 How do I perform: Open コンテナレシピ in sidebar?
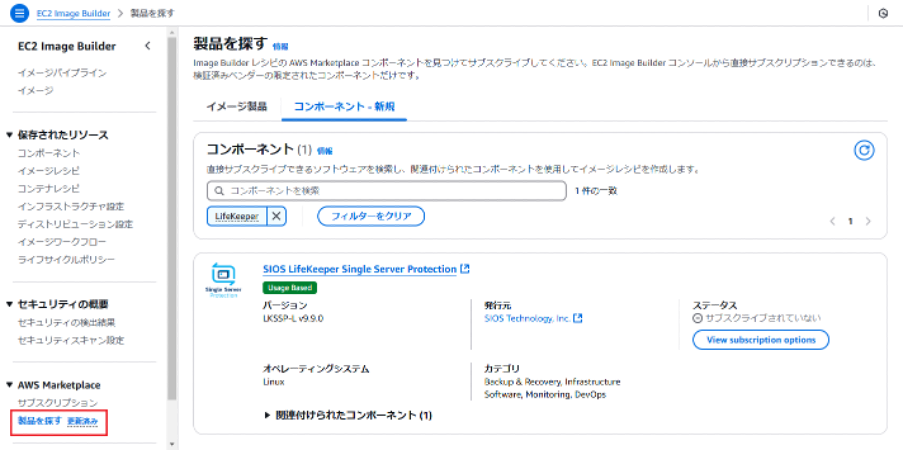(49, 188)
